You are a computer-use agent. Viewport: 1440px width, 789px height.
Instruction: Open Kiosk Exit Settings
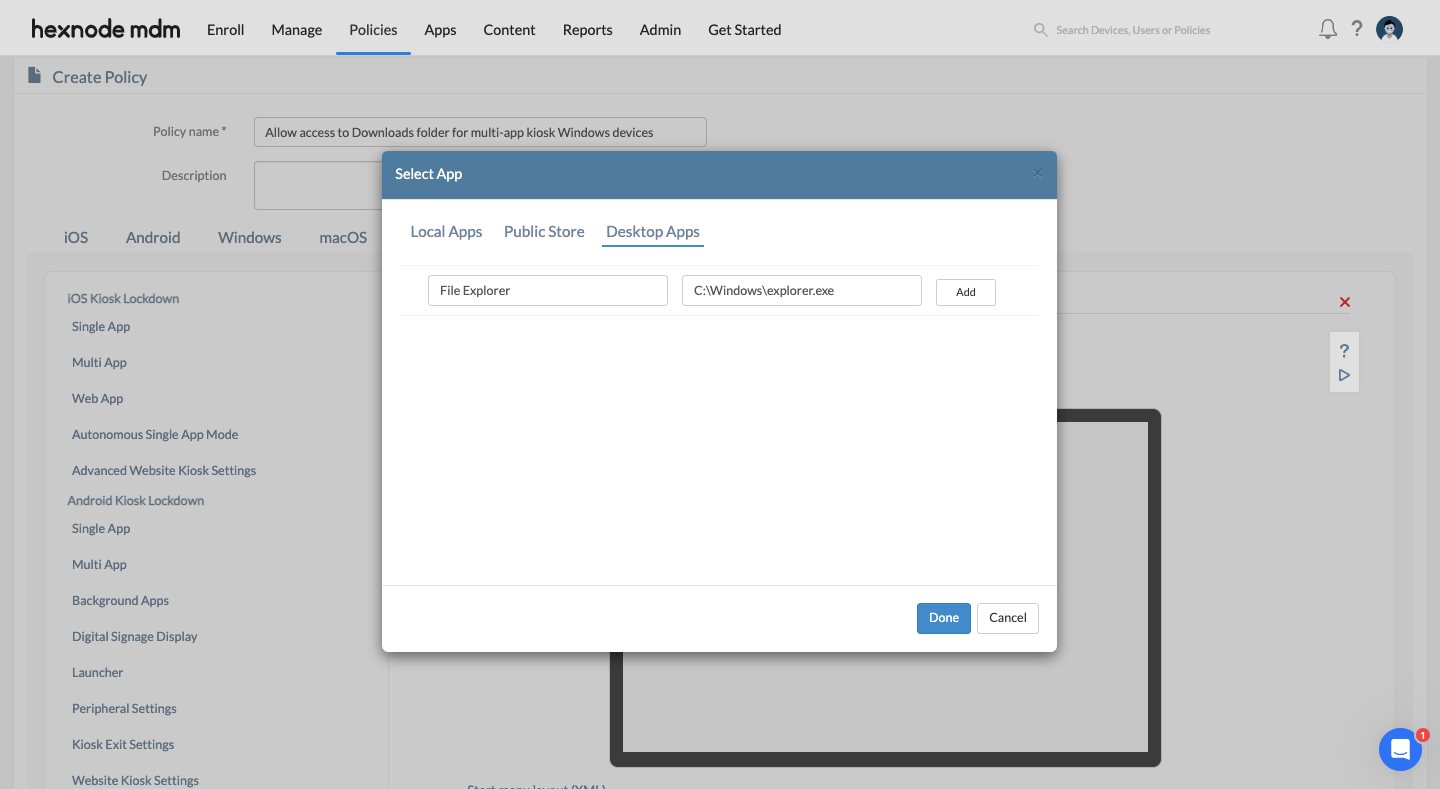pos(123,745)
